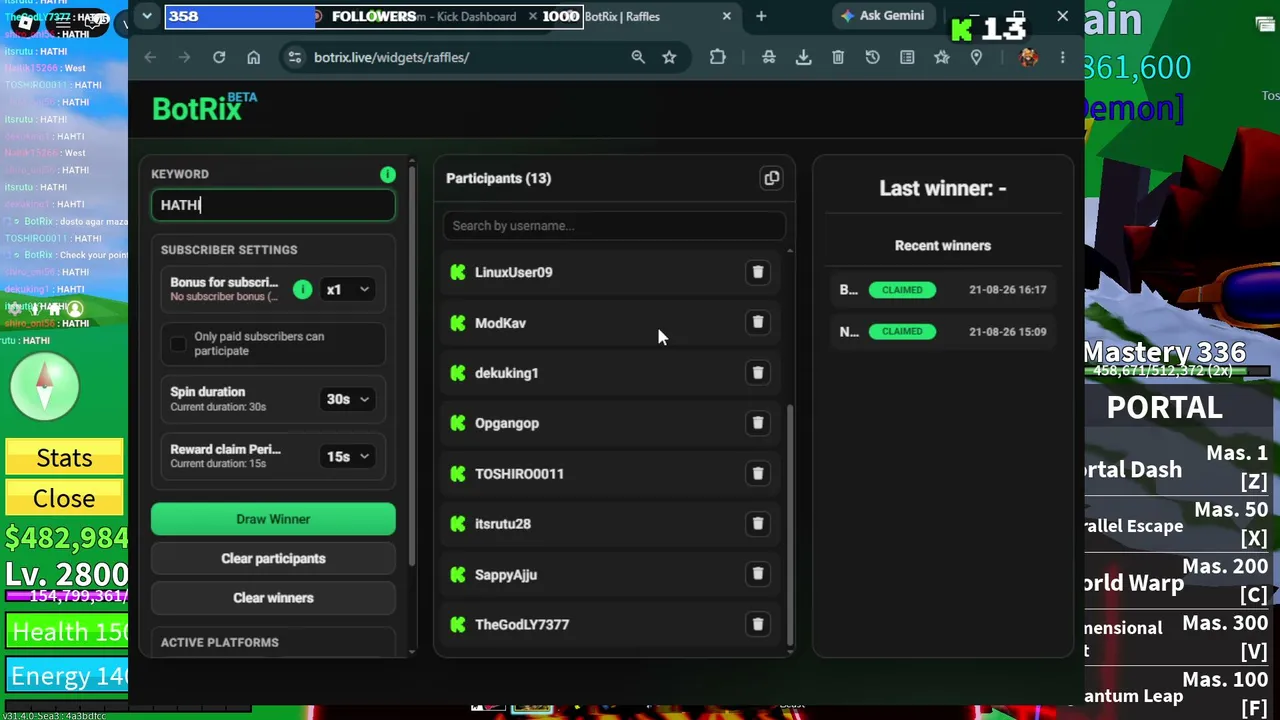The image size is (1280, 720).
Task: Bookmark this page with the star icon
Action: click(x=669, y=57)
